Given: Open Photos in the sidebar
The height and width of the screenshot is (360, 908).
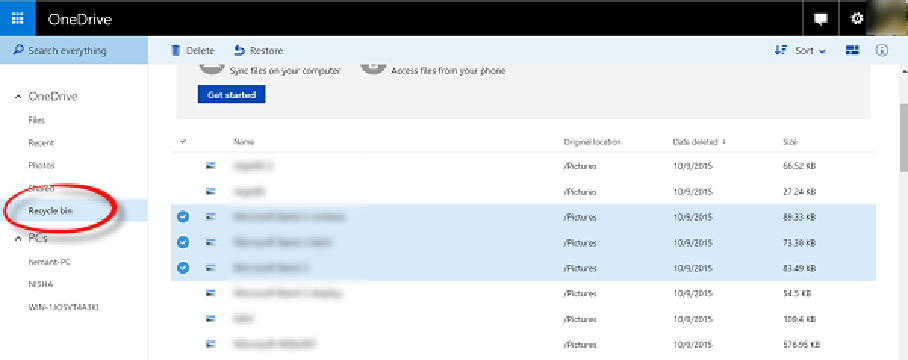Looking at the screenshot, I should (41, 166).
